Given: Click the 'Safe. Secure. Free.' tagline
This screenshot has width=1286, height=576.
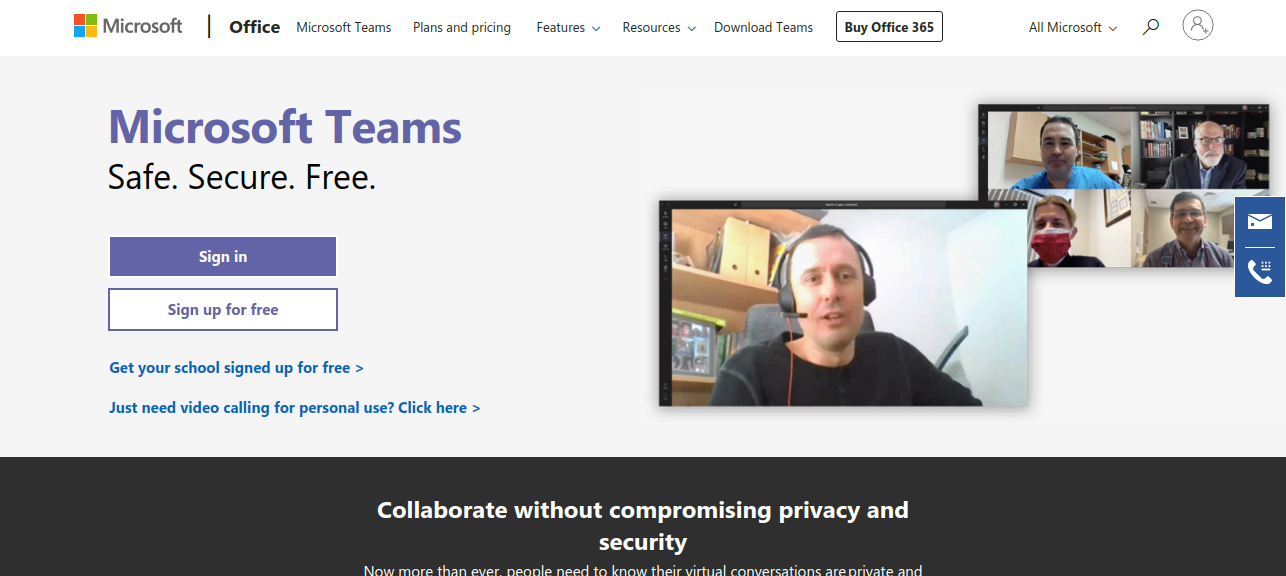Looking at the screenshot, I should click(x=242, y=177).
